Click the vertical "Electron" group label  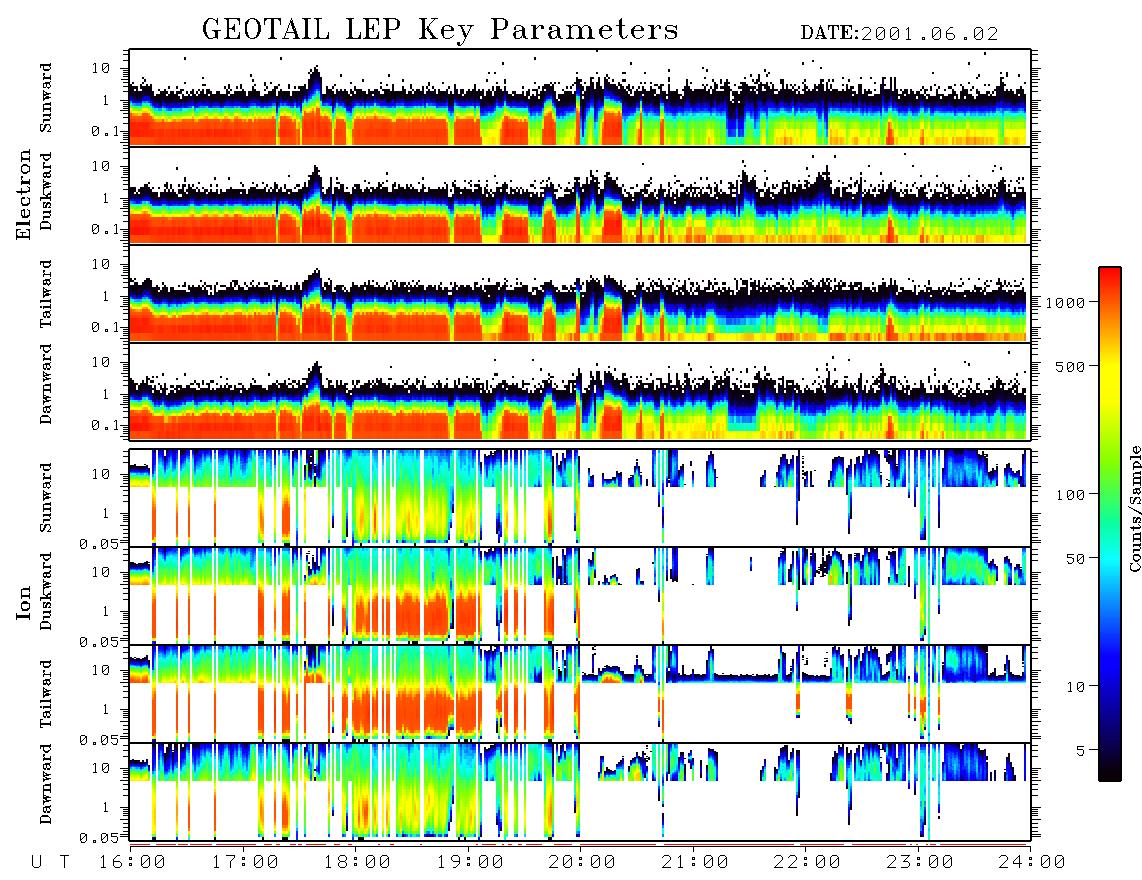click(x=24, y=195)
